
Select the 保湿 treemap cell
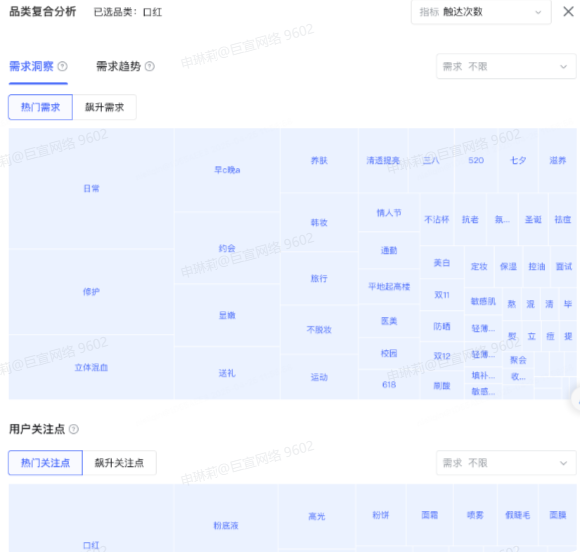point(508,266)
